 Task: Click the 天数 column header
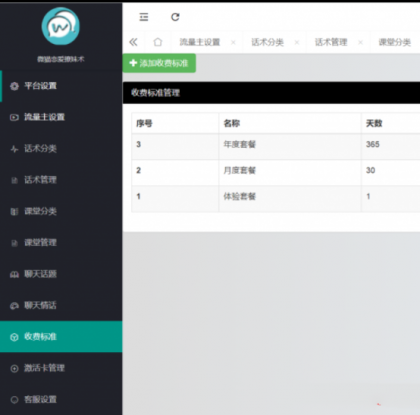tap(374, 124)
